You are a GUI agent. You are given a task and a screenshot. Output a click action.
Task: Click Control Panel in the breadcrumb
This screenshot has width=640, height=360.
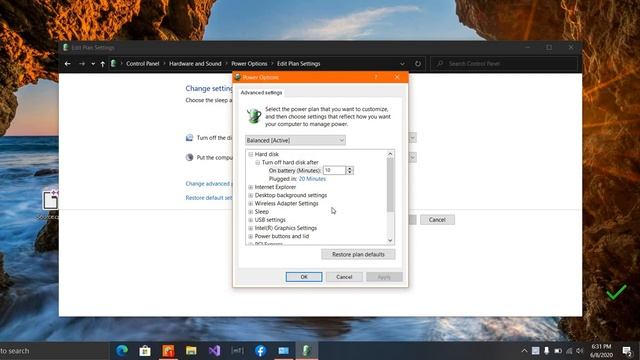142,64
